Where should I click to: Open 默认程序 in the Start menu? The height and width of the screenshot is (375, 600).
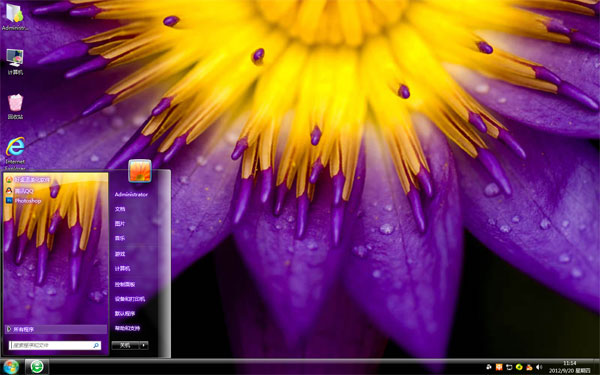tap(125, 313)
